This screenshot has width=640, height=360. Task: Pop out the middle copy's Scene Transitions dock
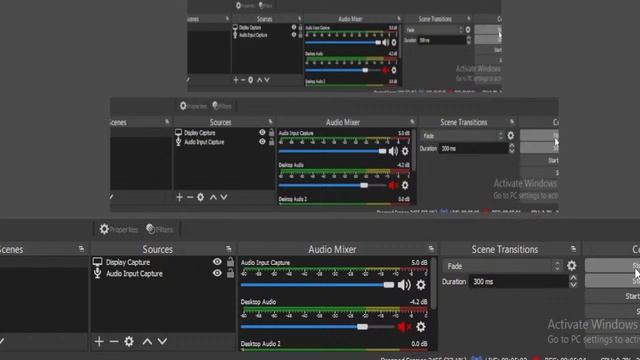512,122
